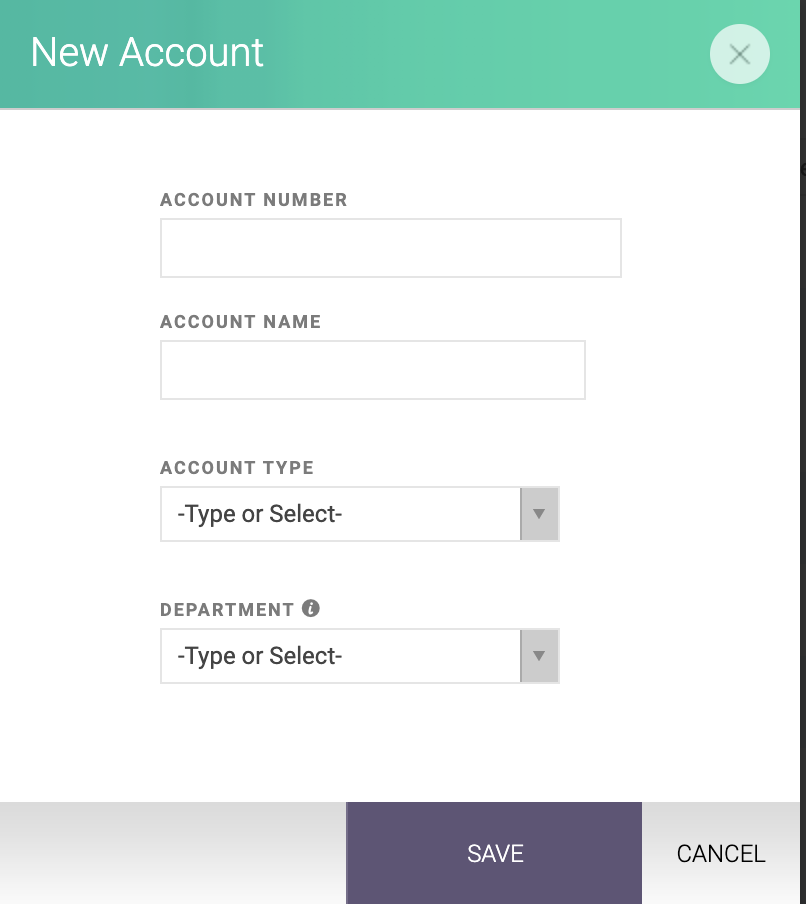
Task: Click the New Account dialog title
Action: [x=147, y=52]
